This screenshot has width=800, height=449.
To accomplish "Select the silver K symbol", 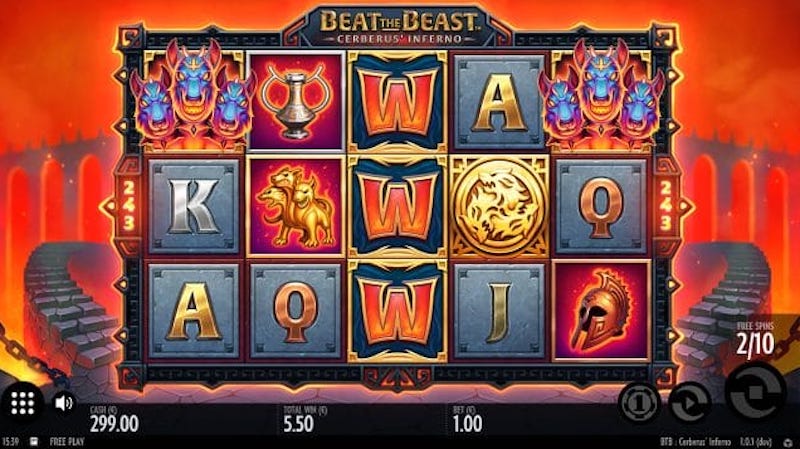I will 193,207.
